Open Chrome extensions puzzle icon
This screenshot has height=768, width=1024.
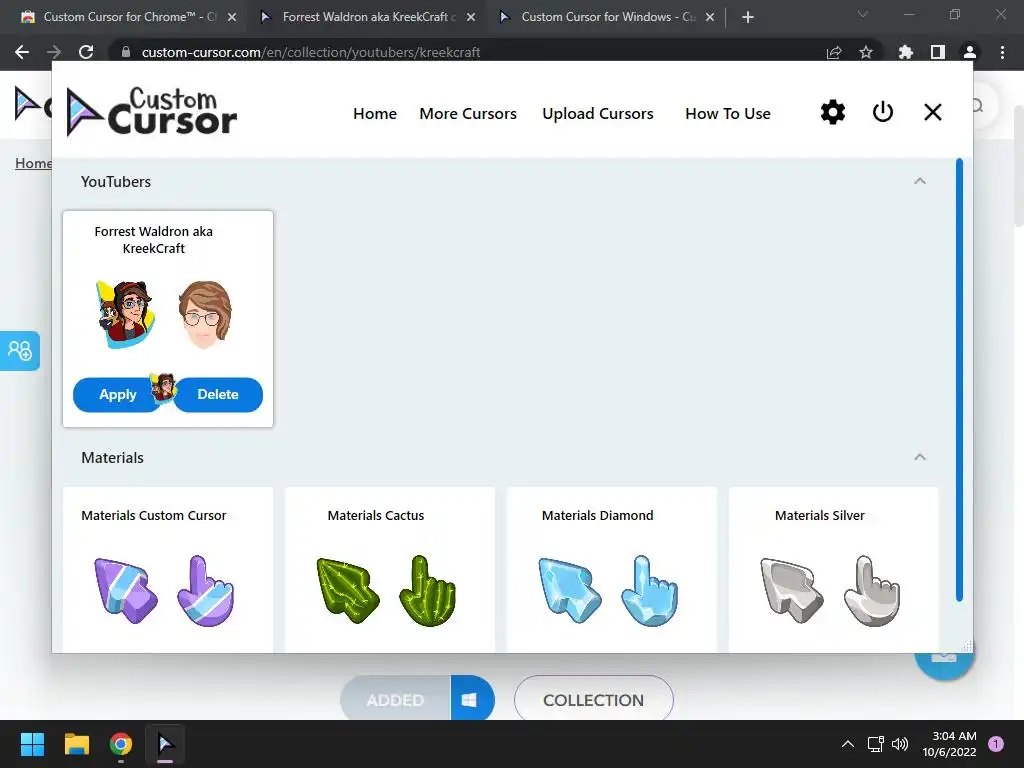tap(905, 52)
